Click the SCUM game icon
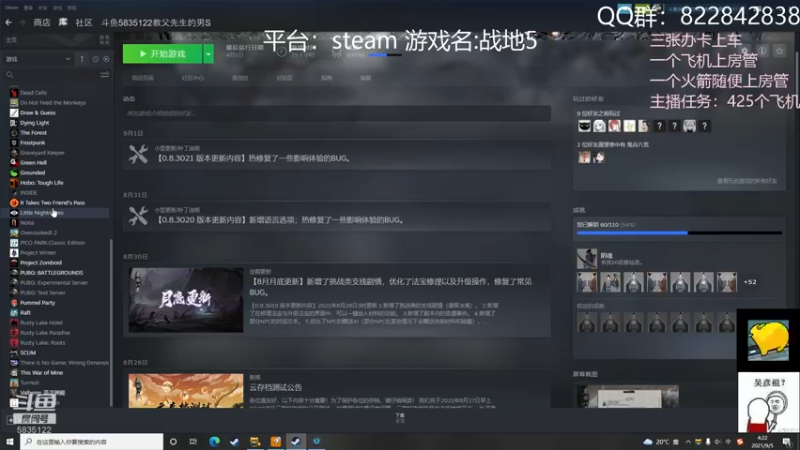Image resolution: width=800 pixels, height=450 pixels. click(x=14, y=353)
